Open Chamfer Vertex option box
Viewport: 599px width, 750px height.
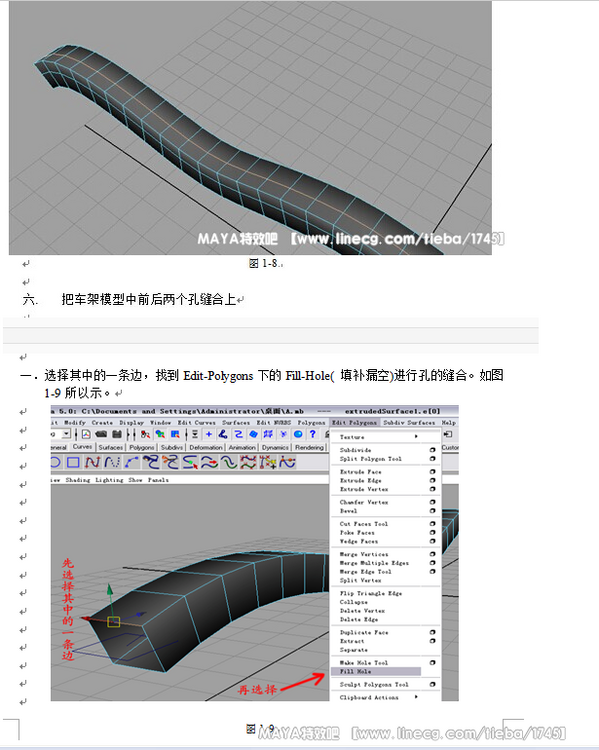[433, 502]
